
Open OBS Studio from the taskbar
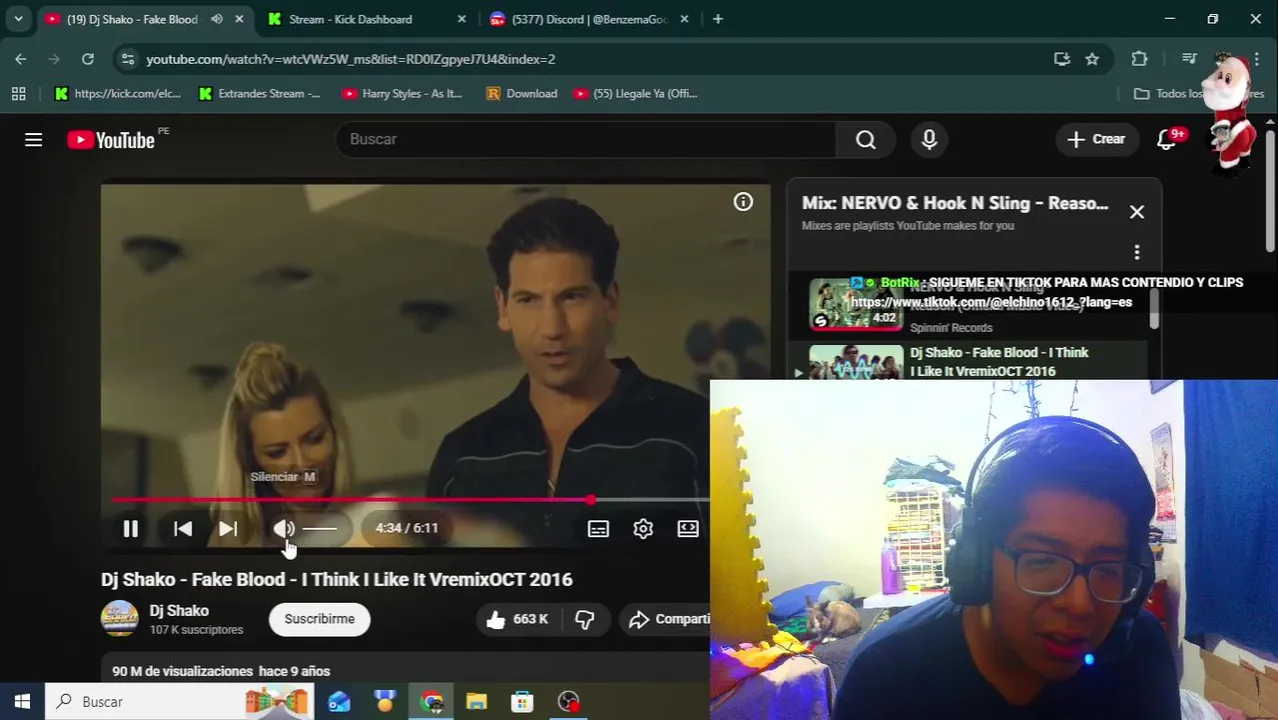click(568, 702)
